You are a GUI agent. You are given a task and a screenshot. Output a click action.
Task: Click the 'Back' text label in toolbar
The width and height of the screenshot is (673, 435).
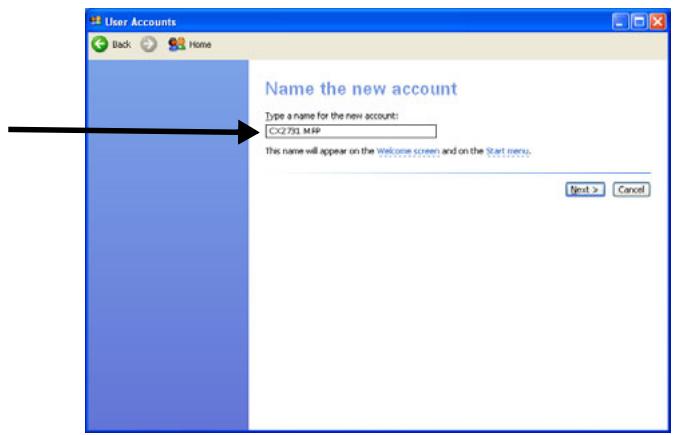[121, 47]
